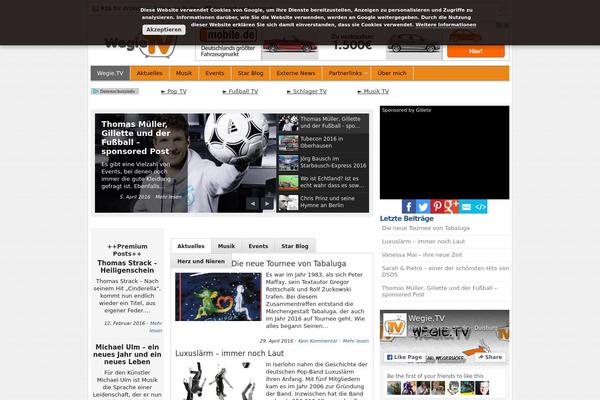Open Luxuslärm – immer noch Laut headline
This screenshot has width=600, height=400.
230,353
